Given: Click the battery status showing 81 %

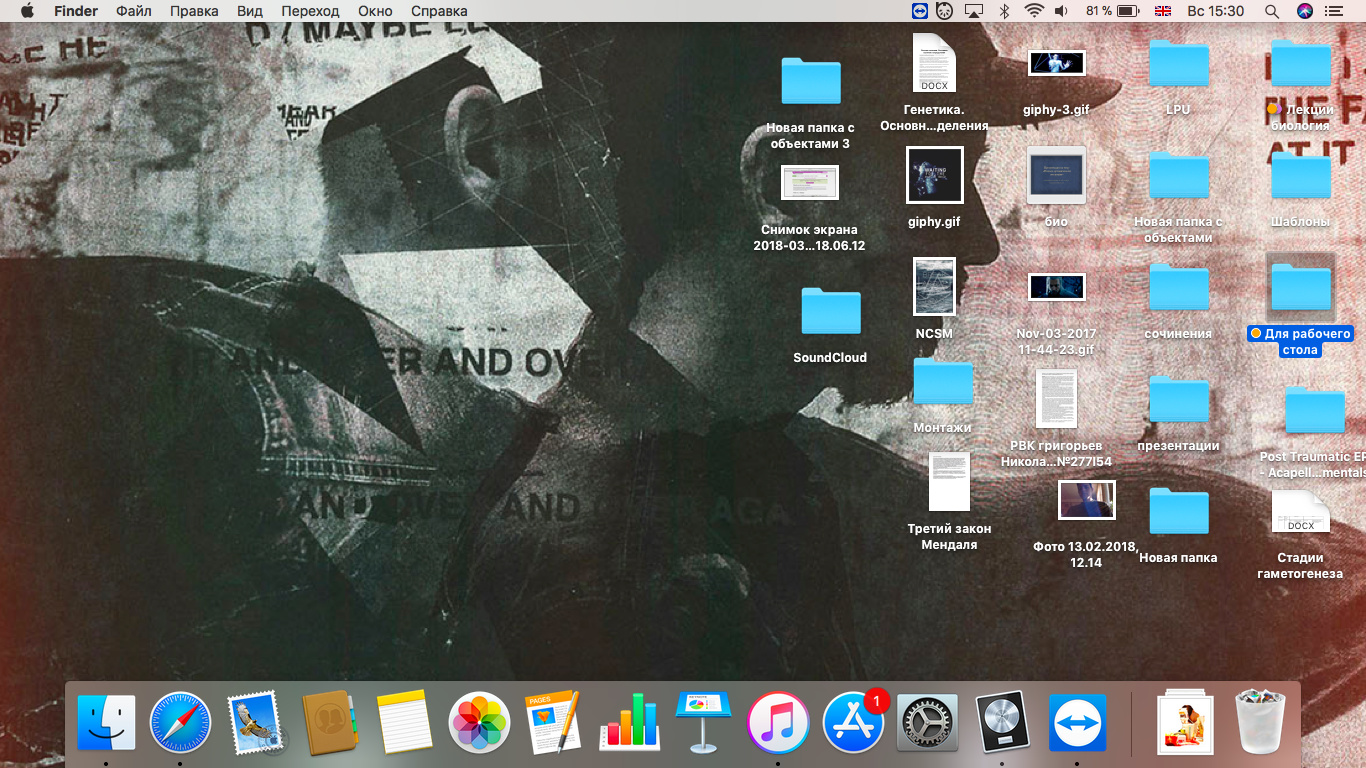Looking at the screenshot, I should coord(1112,11).
